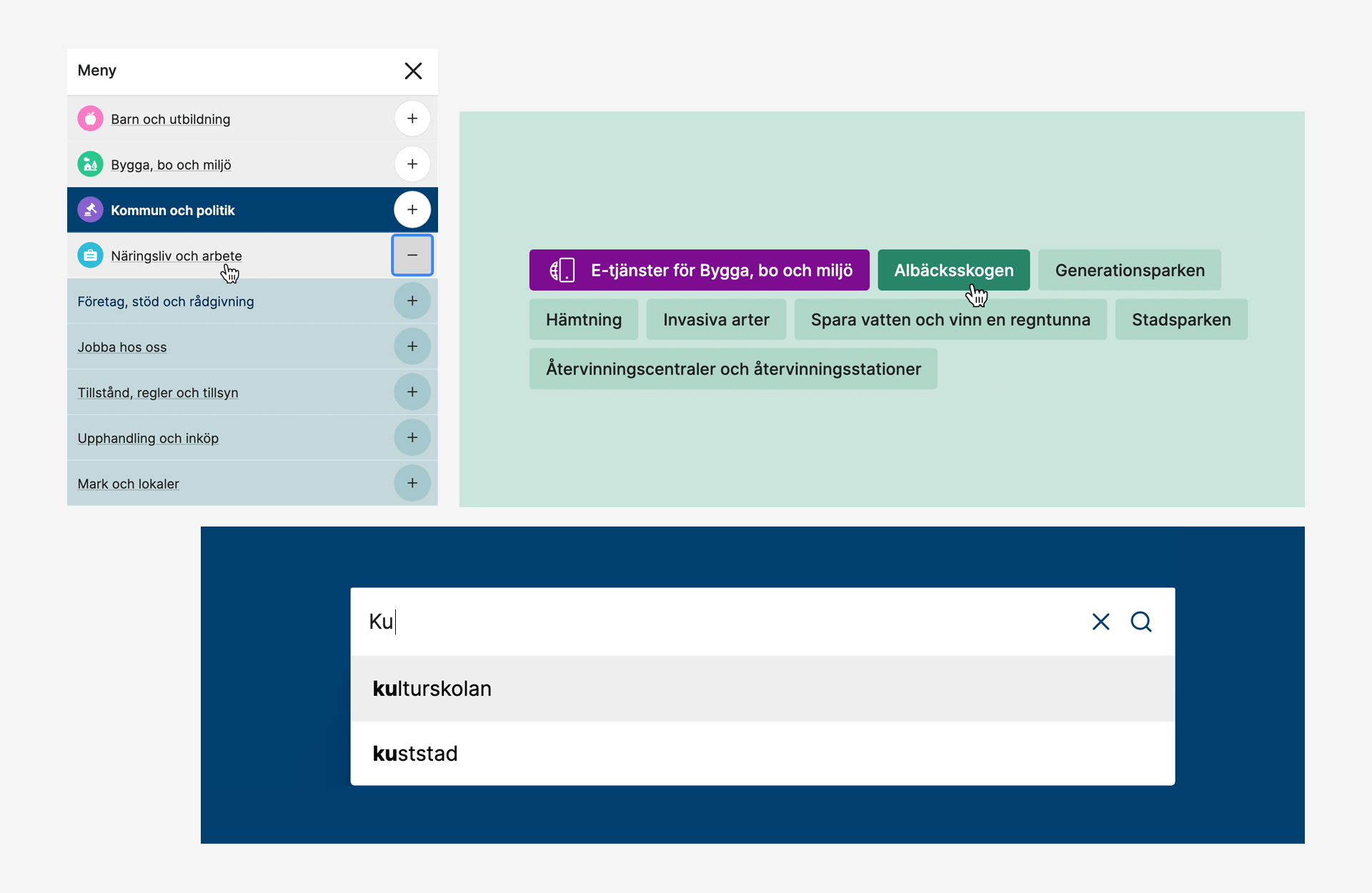
Task: Expand Bygga, bo och miljö submenu
Action: pyautogui.click(x=412, y=164)
